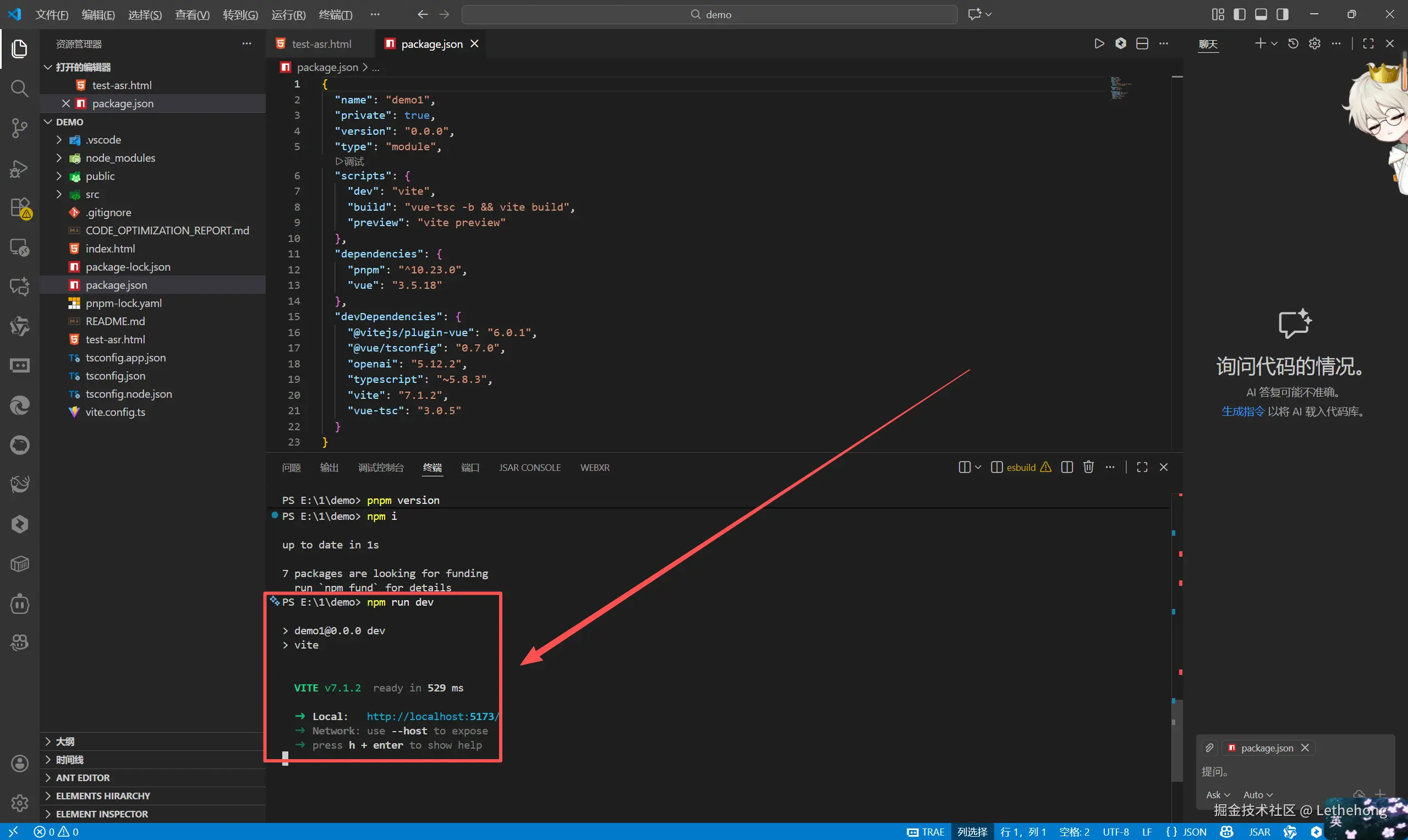1408x840 pixels.
Task: Kill terminal with trash icon
Action: pyautogui.click(x=1088, y=467)
